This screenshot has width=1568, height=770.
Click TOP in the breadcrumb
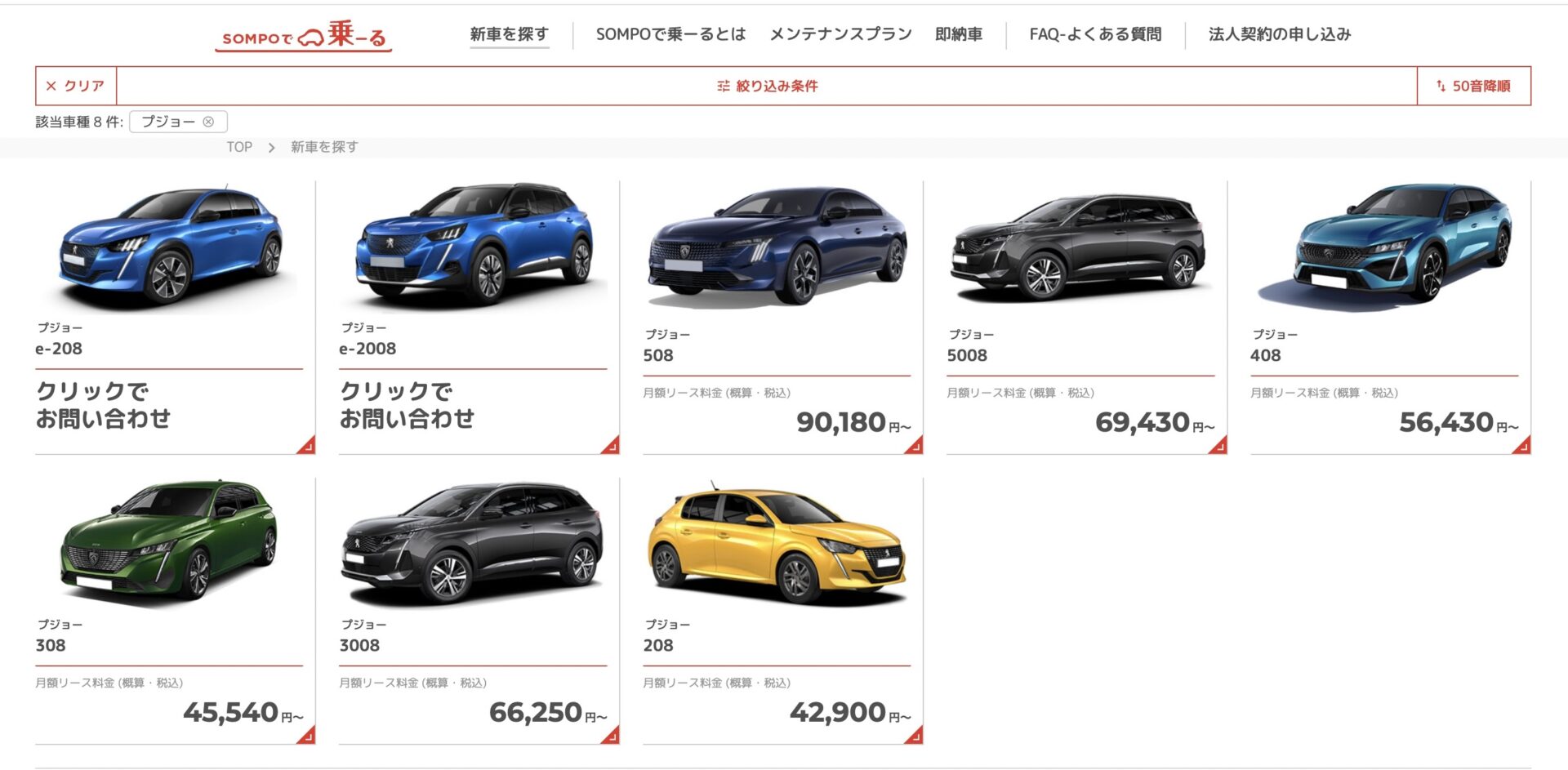coord(239,147)
